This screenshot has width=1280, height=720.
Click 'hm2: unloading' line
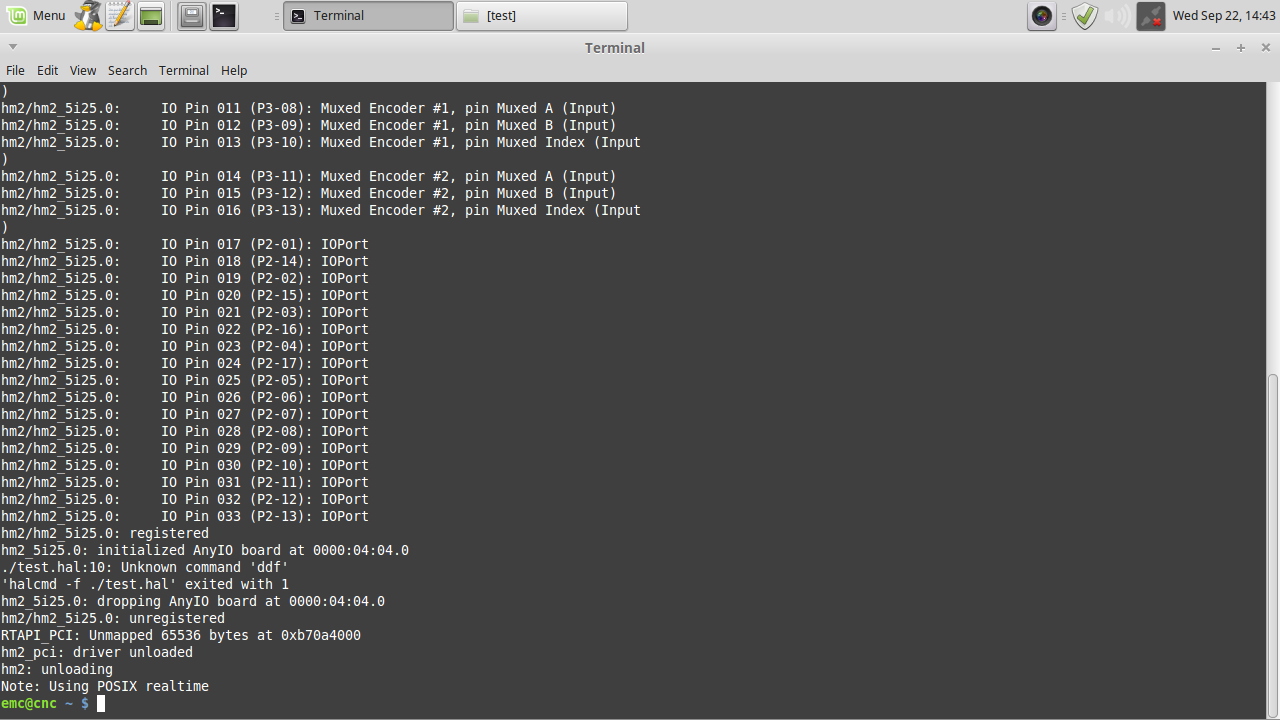57,669
